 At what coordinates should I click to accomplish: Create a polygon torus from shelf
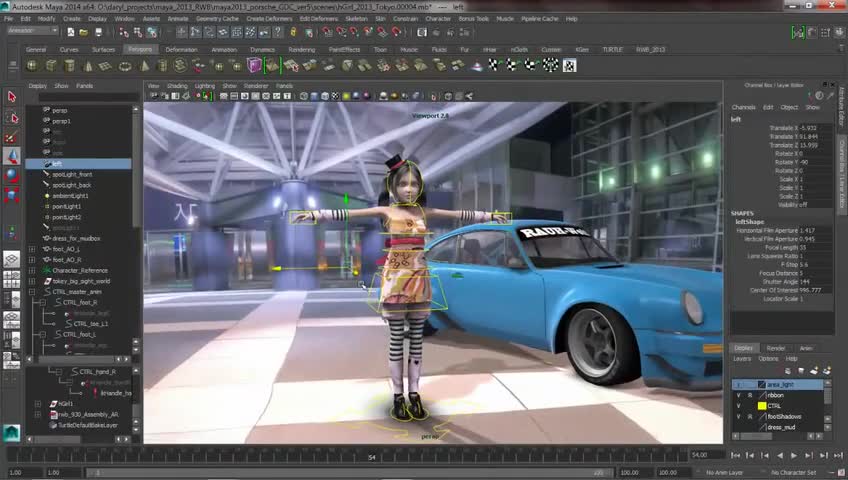(125, 66)
